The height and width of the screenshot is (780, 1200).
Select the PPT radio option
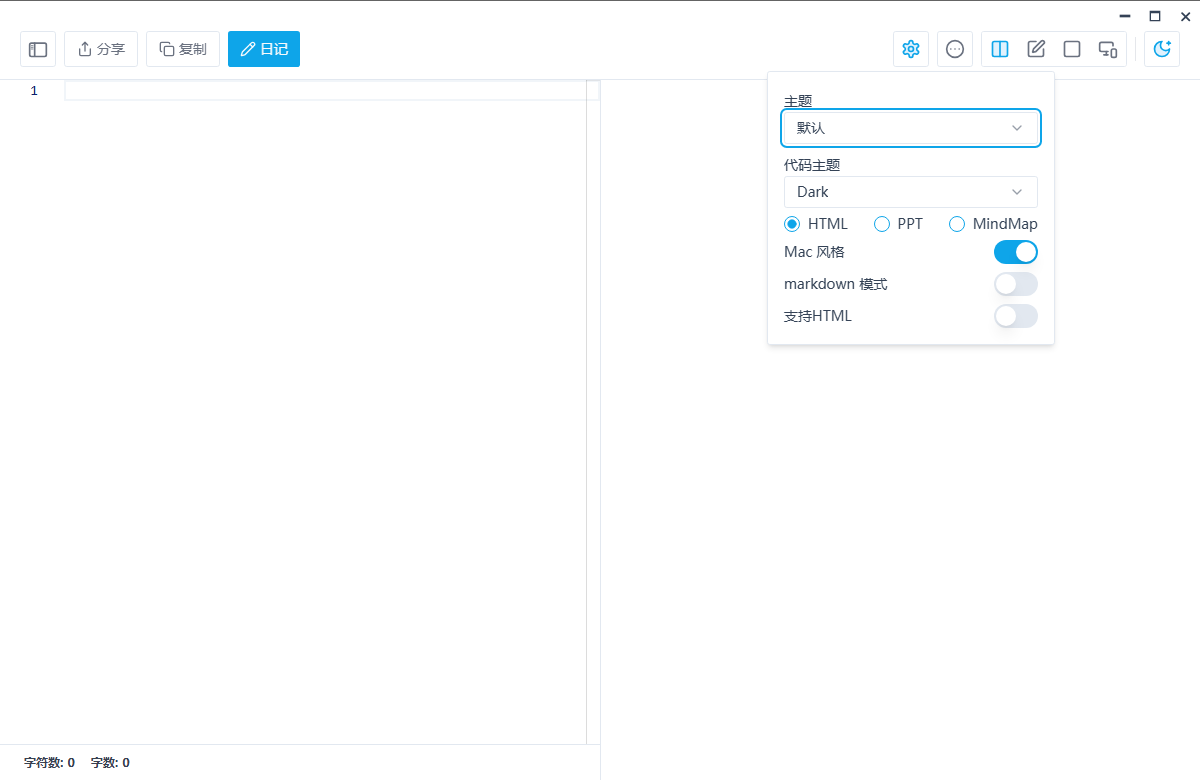[882, 224]
